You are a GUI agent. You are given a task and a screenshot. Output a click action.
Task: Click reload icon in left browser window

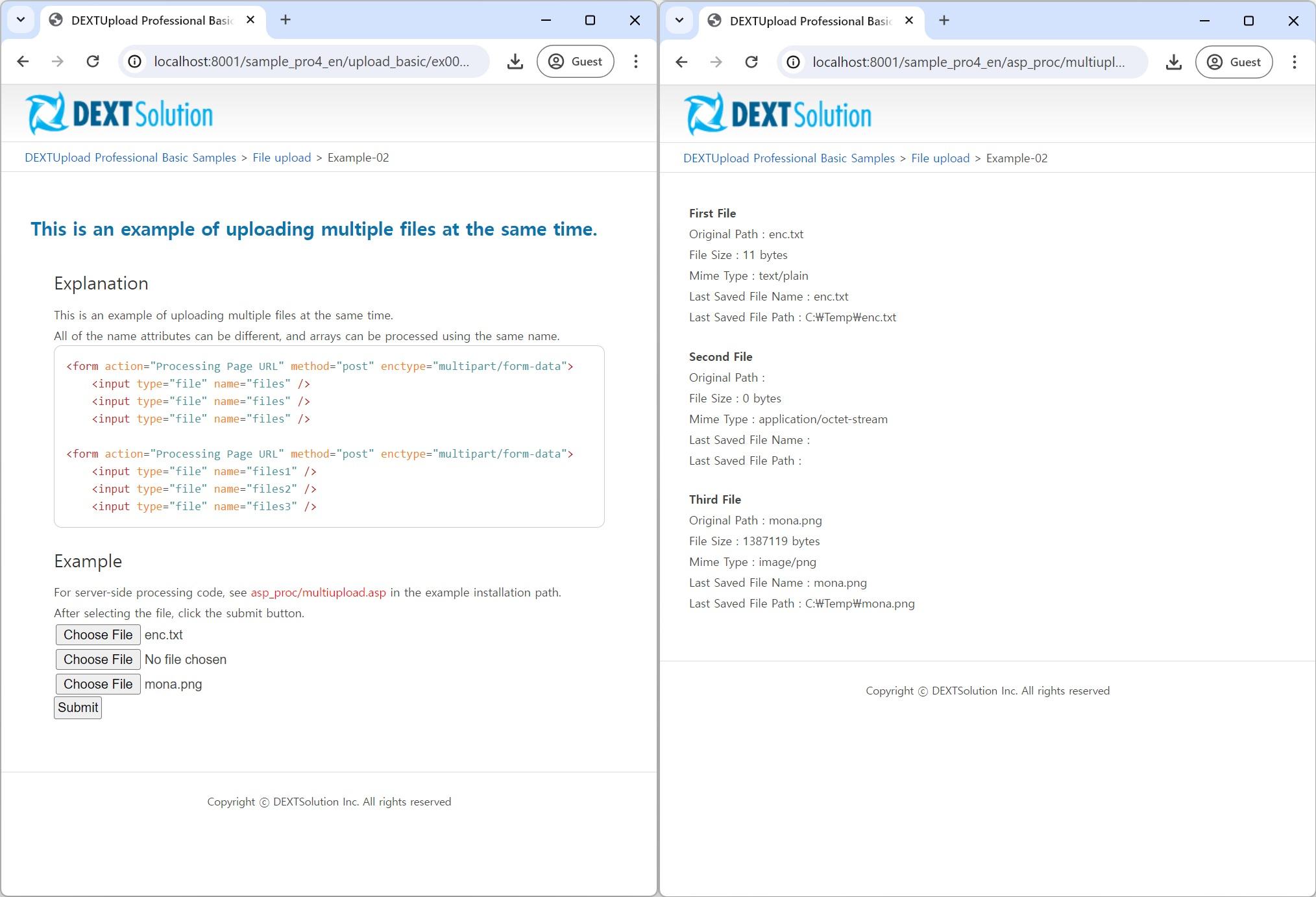coord(93,62)
